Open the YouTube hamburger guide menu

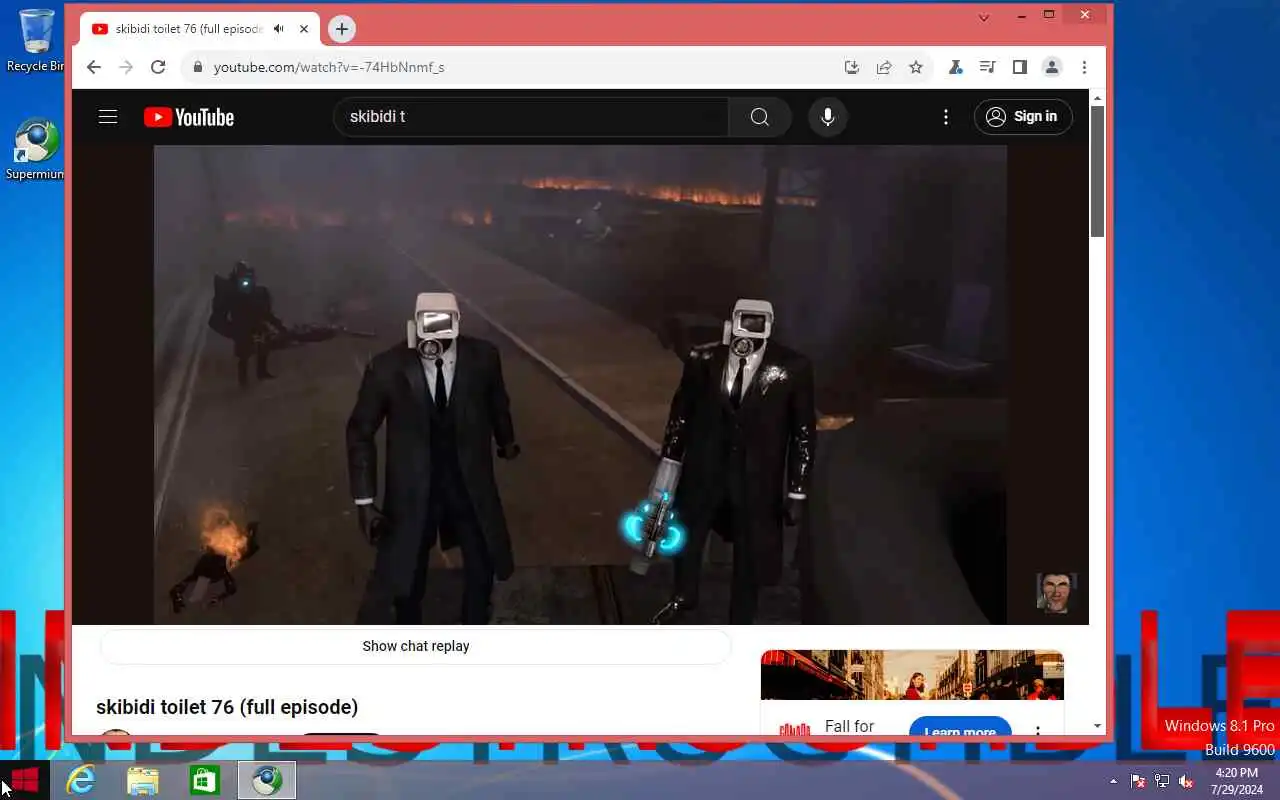(x=108, y=117)
